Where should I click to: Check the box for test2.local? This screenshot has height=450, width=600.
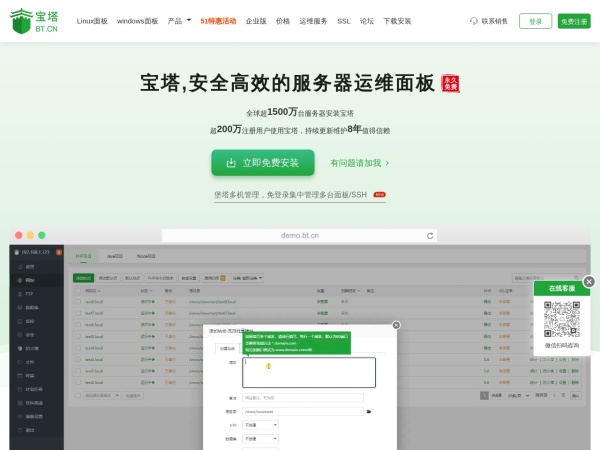coord(78,382)
